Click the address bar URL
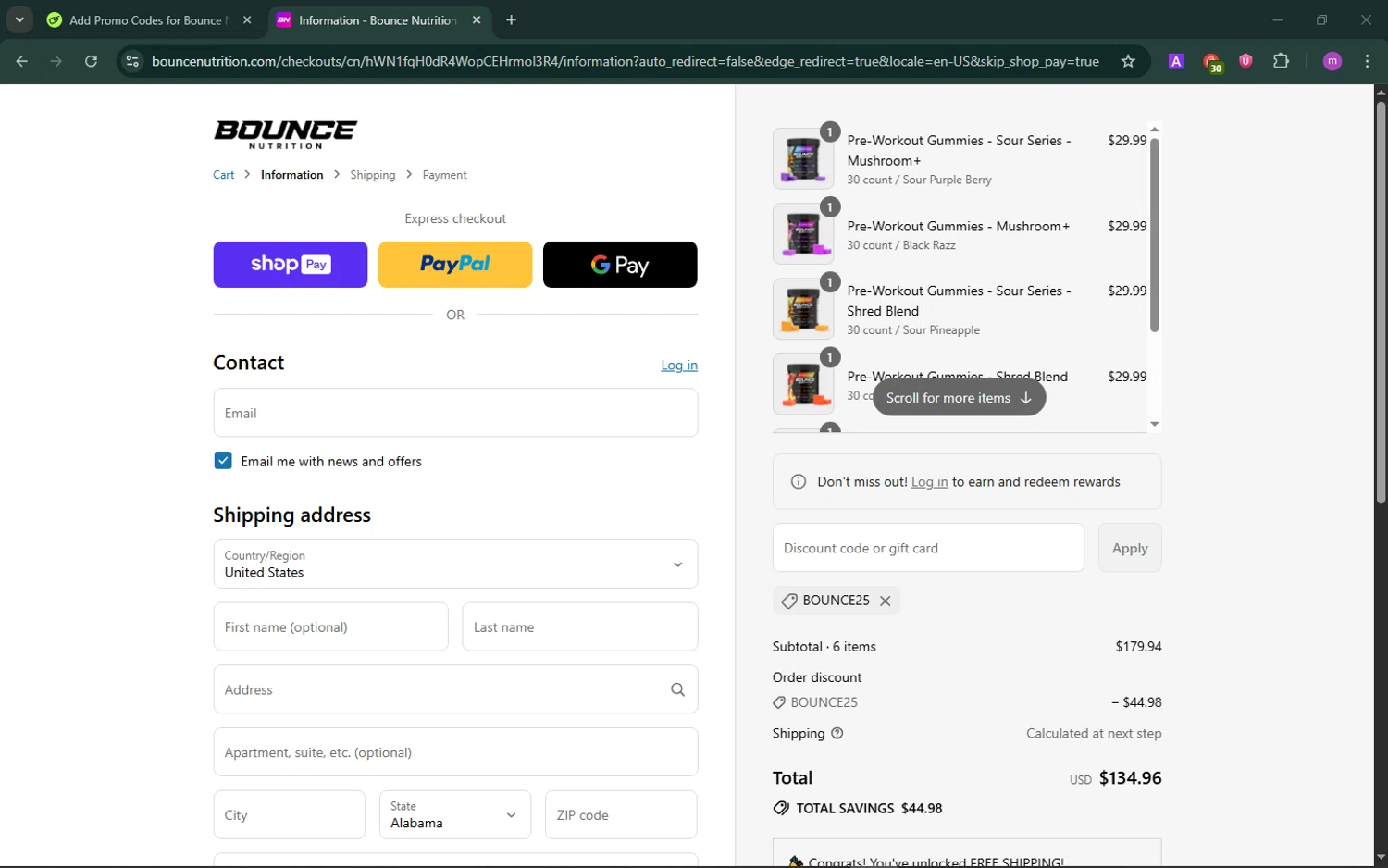Image resolution: width=1388 pixels, height=868 pixels. [626, 61]
